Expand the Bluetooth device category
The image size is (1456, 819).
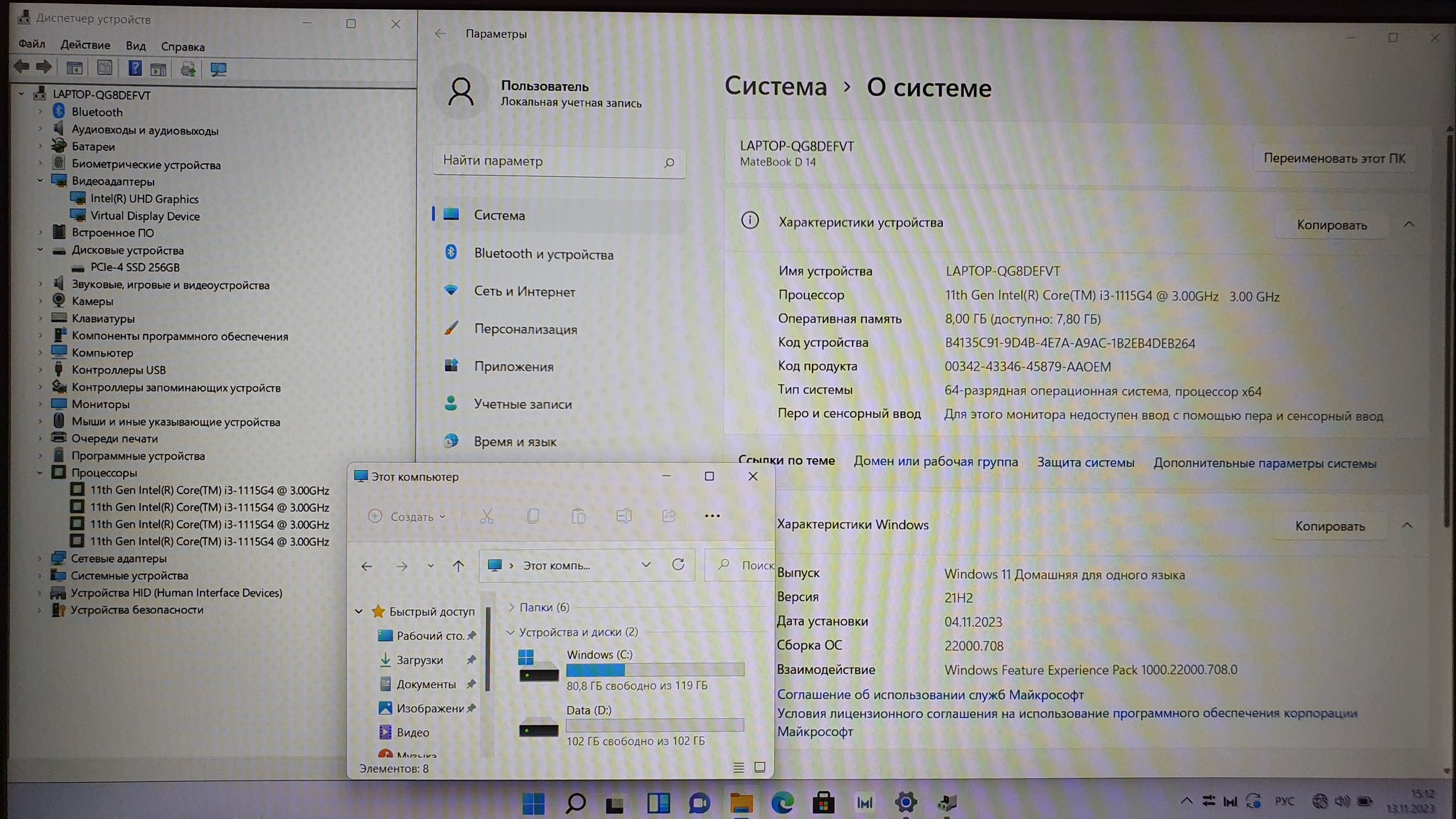41,112
